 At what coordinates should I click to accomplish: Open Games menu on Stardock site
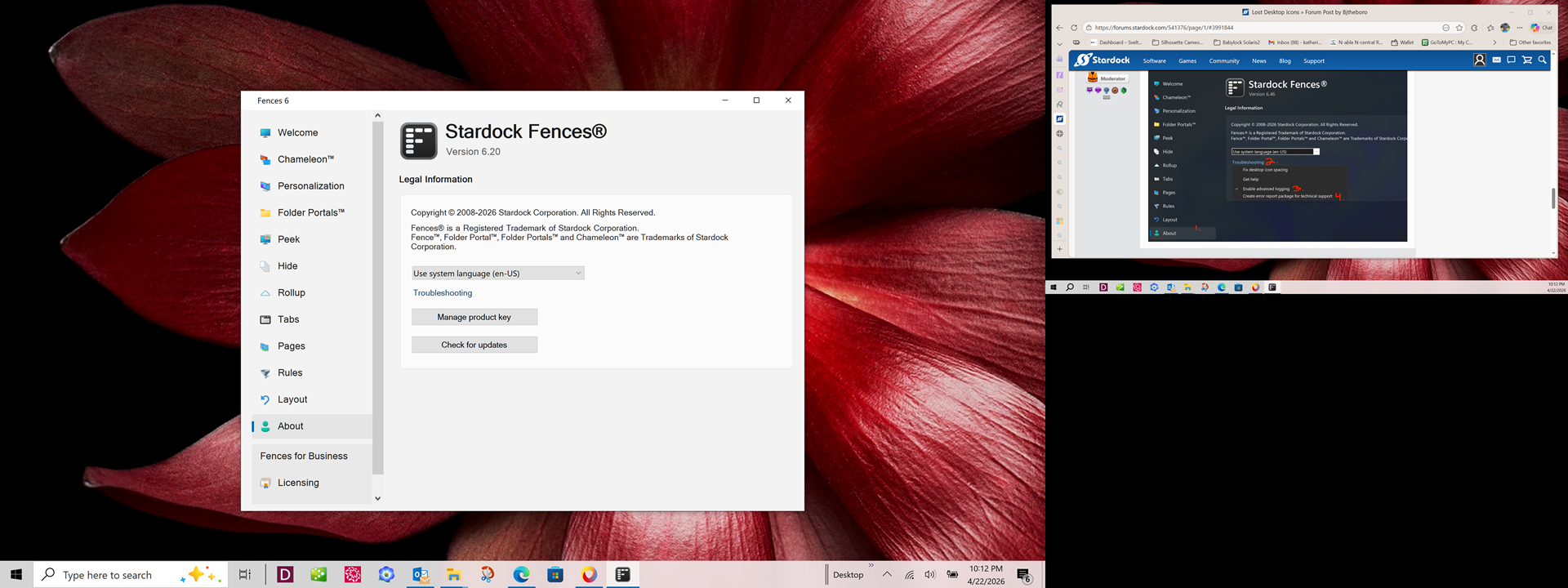click(x=1187, y=60)
